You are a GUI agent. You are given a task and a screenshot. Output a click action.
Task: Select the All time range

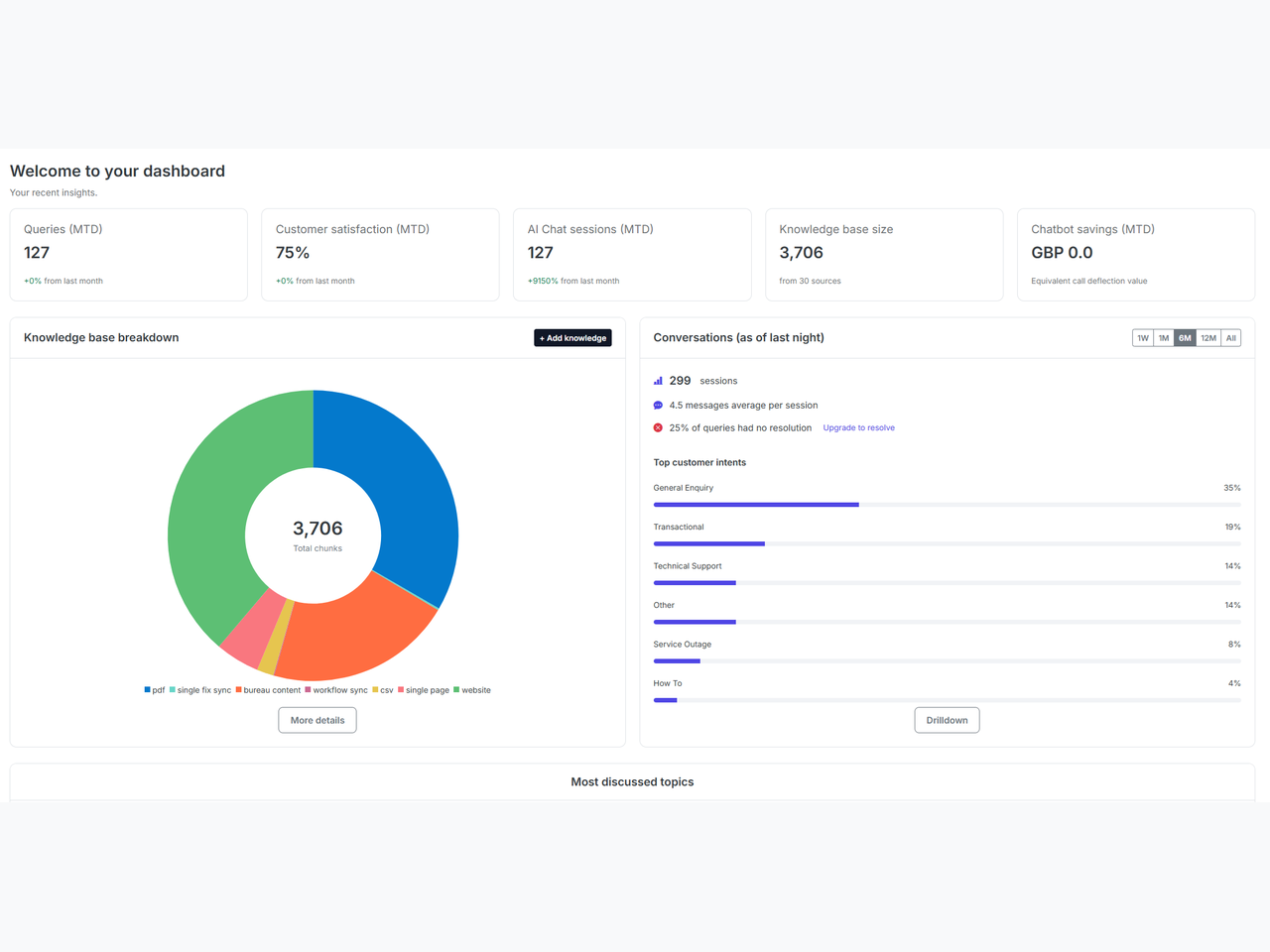point(1231,338)
